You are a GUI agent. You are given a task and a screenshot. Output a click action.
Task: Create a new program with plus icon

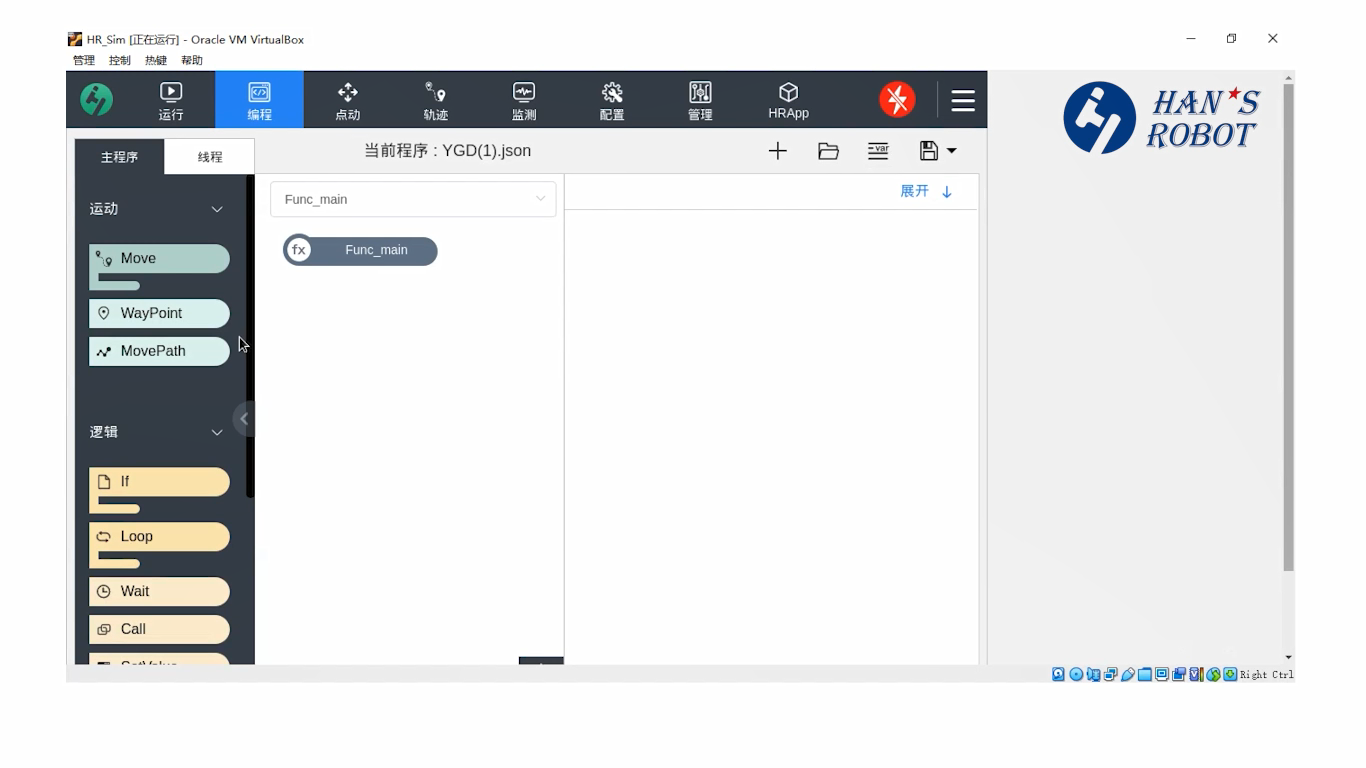coord(778,151)
